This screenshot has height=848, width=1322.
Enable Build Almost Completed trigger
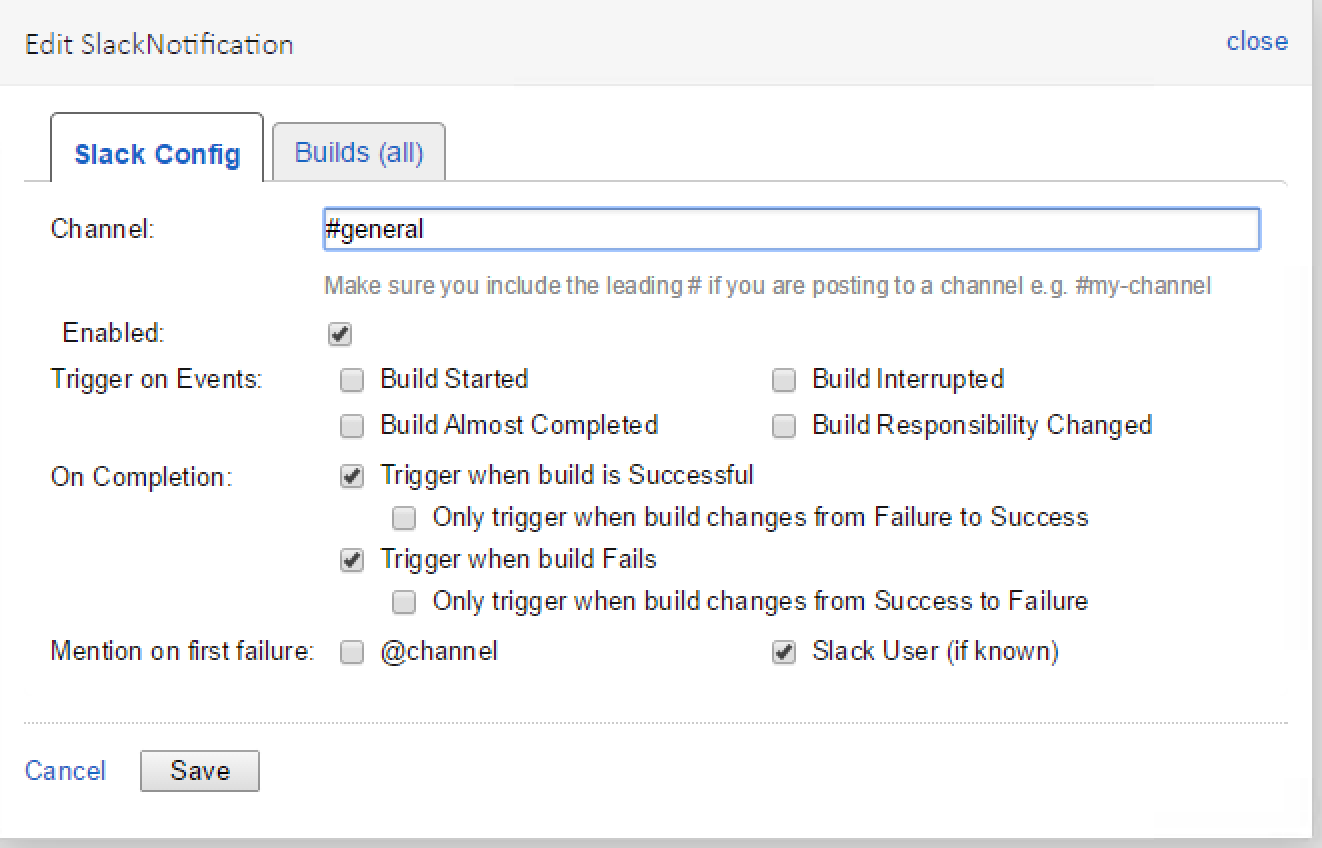[x=352, y=427]
